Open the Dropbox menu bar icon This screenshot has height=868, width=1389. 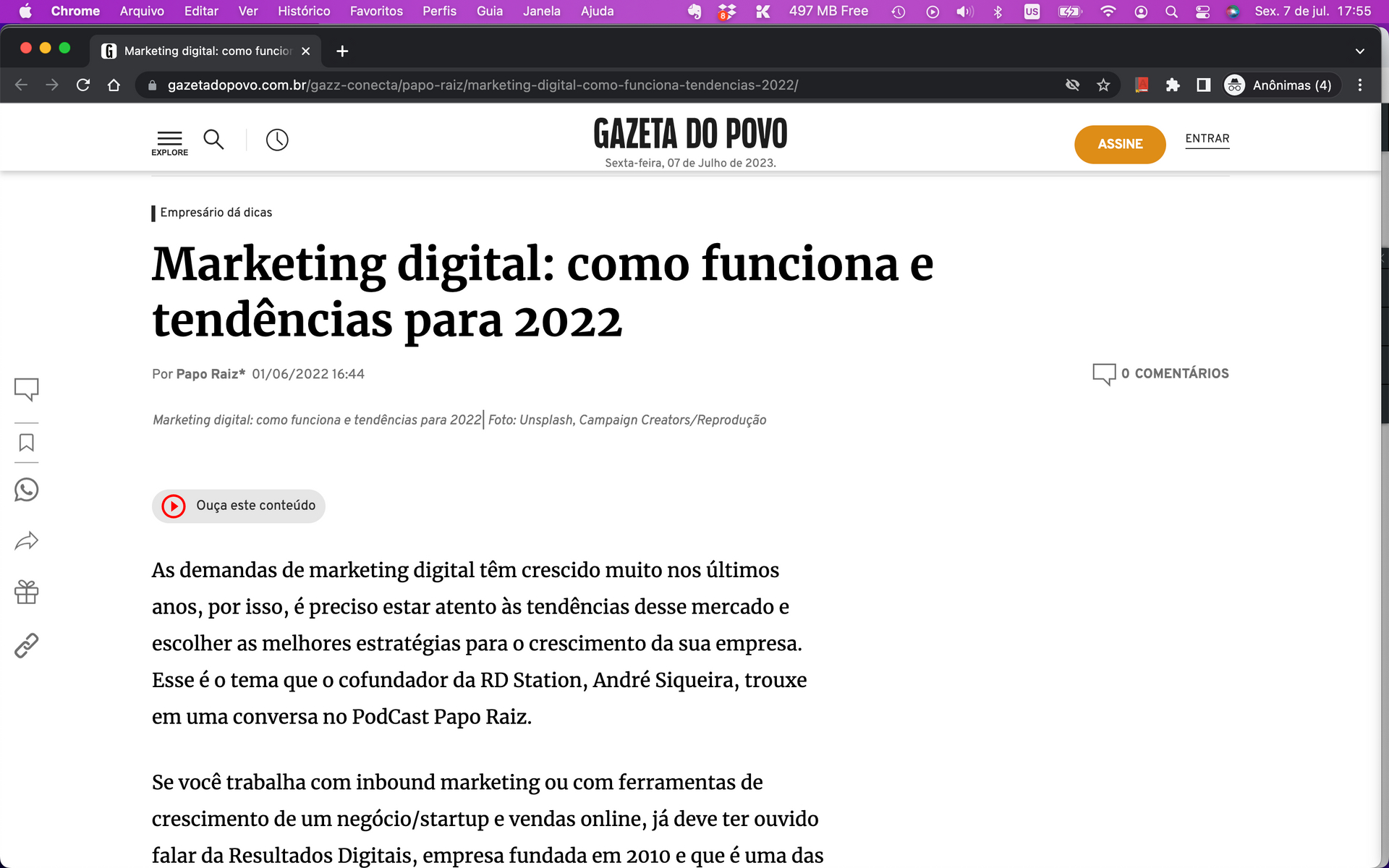pyautogui.click(x=727, y=11)
